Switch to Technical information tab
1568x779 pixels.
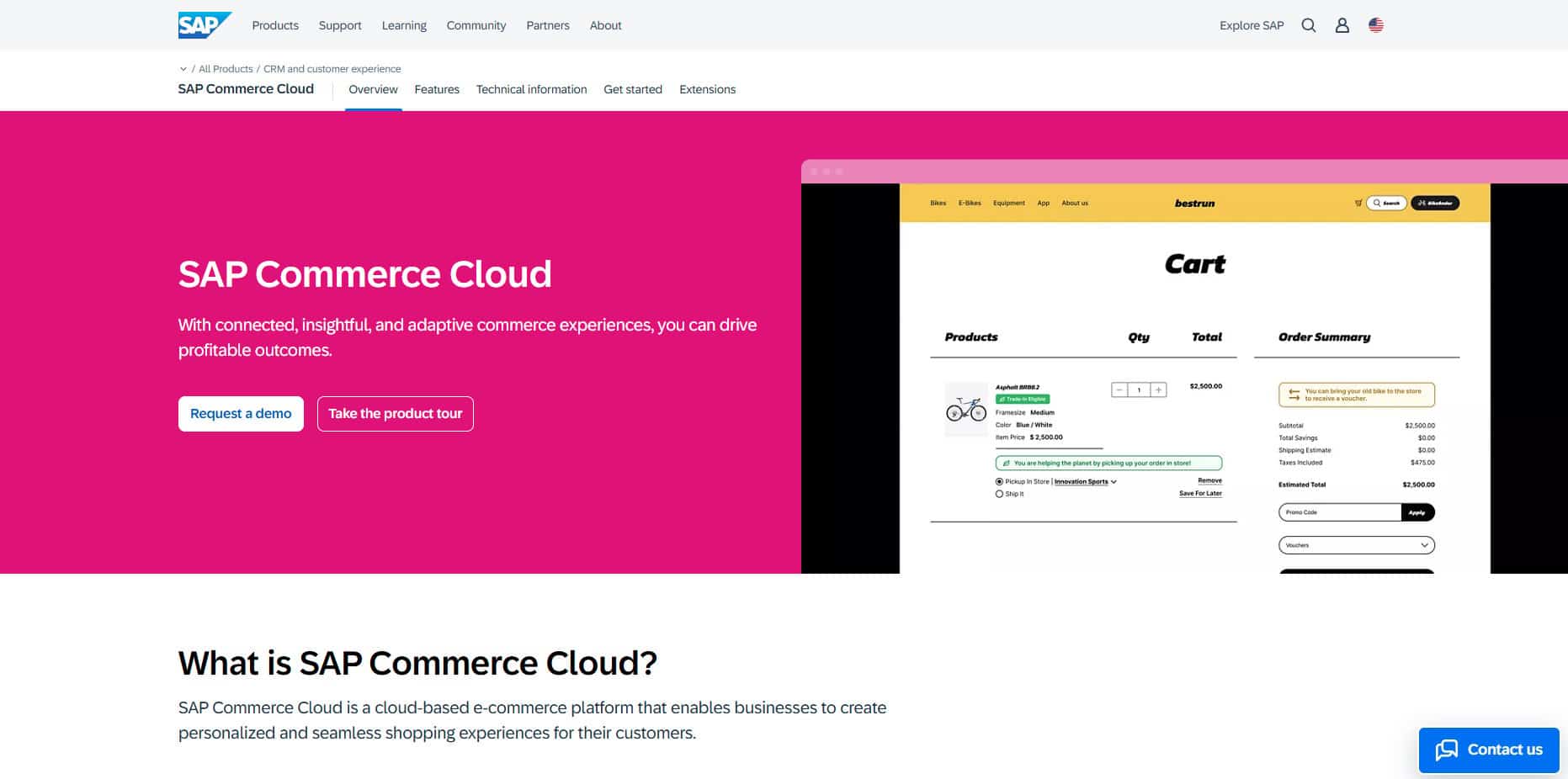coord(531,89)
